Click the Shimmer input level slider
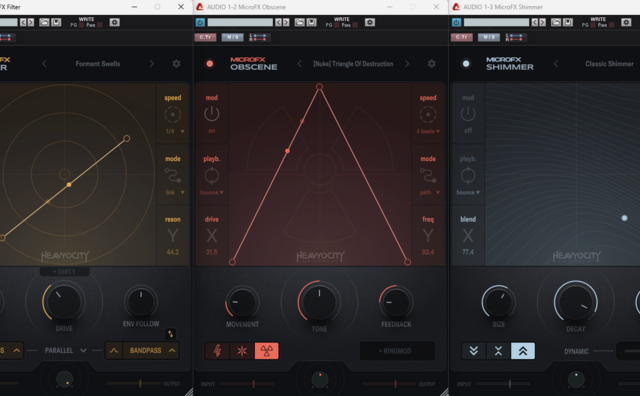Image resolution: width=640 pixels, height=396 pixels. pyautogui.click(x=503, y=384)
